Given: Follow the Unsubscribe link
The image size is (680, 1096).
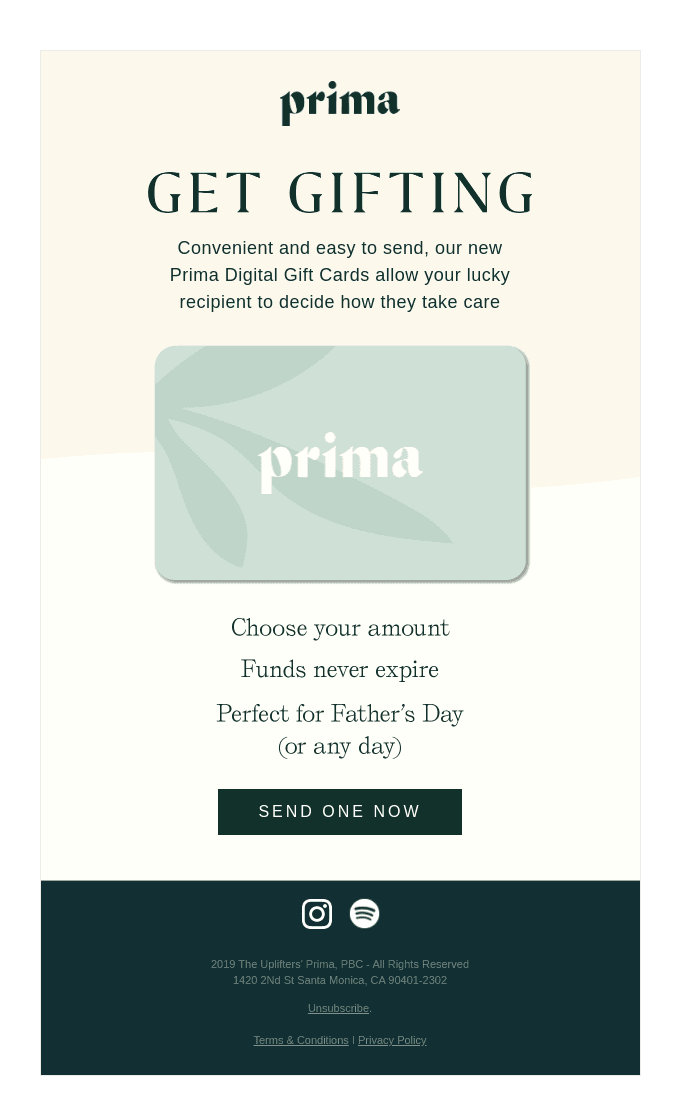Looking at the screenshot, I should pos(338,1008).
